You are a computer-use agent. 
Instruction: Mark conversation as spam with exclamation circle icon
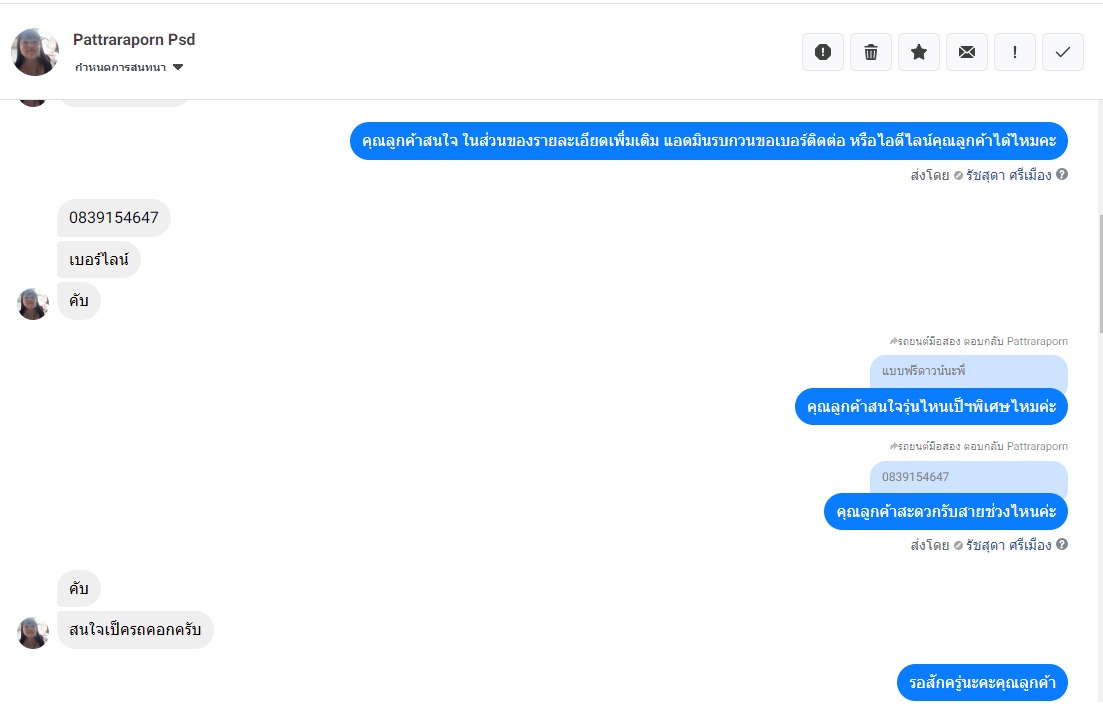point(822,52)
